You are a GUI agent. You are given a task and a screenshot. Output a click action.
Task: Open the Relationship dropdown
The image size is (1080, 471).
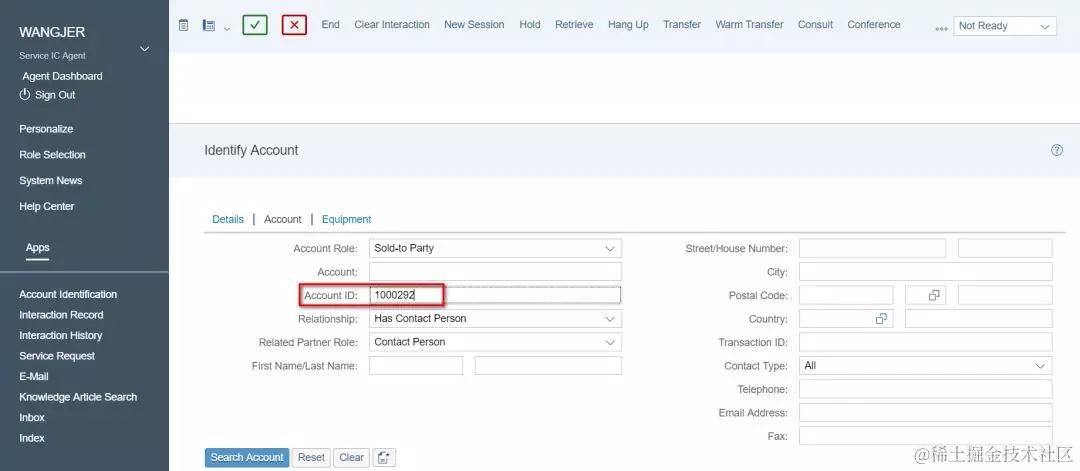click(x=495, y=319)
